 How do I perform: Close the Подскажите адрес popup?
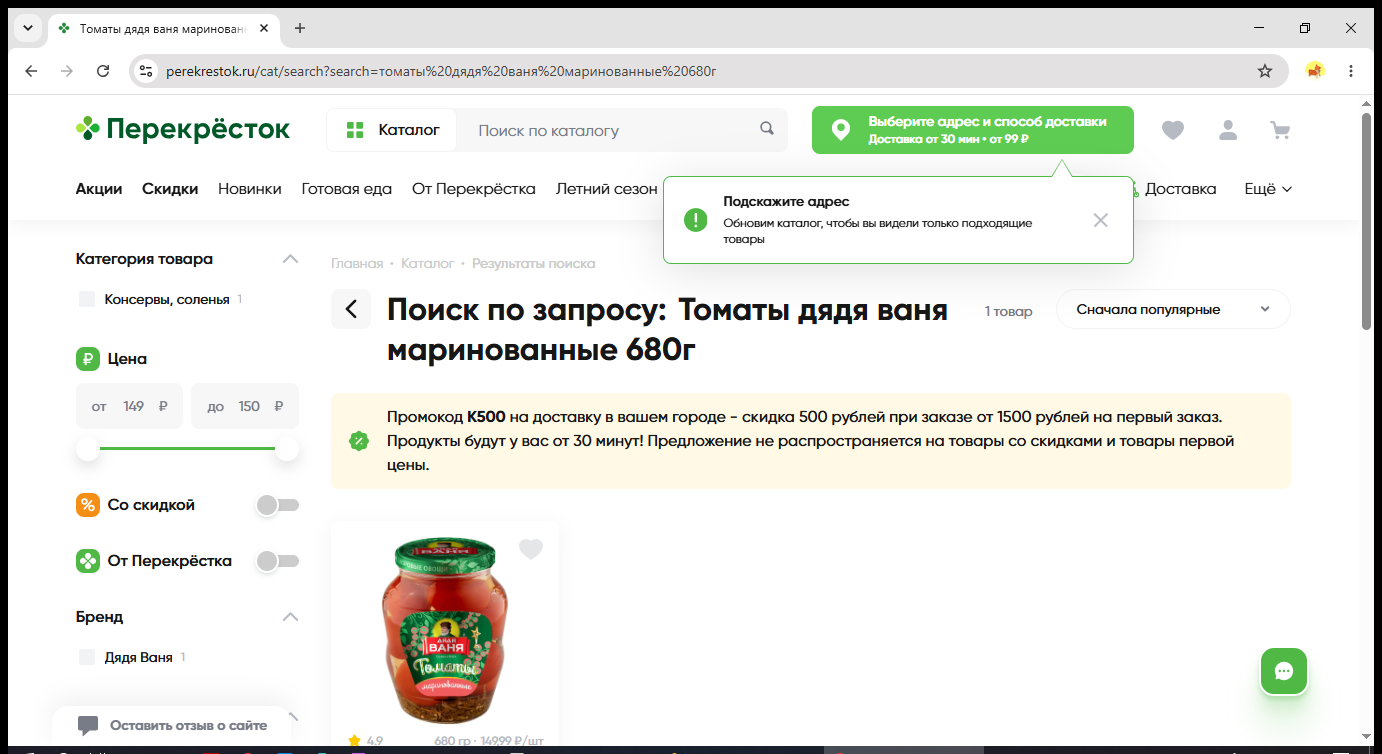click(x=1101, y=220)
